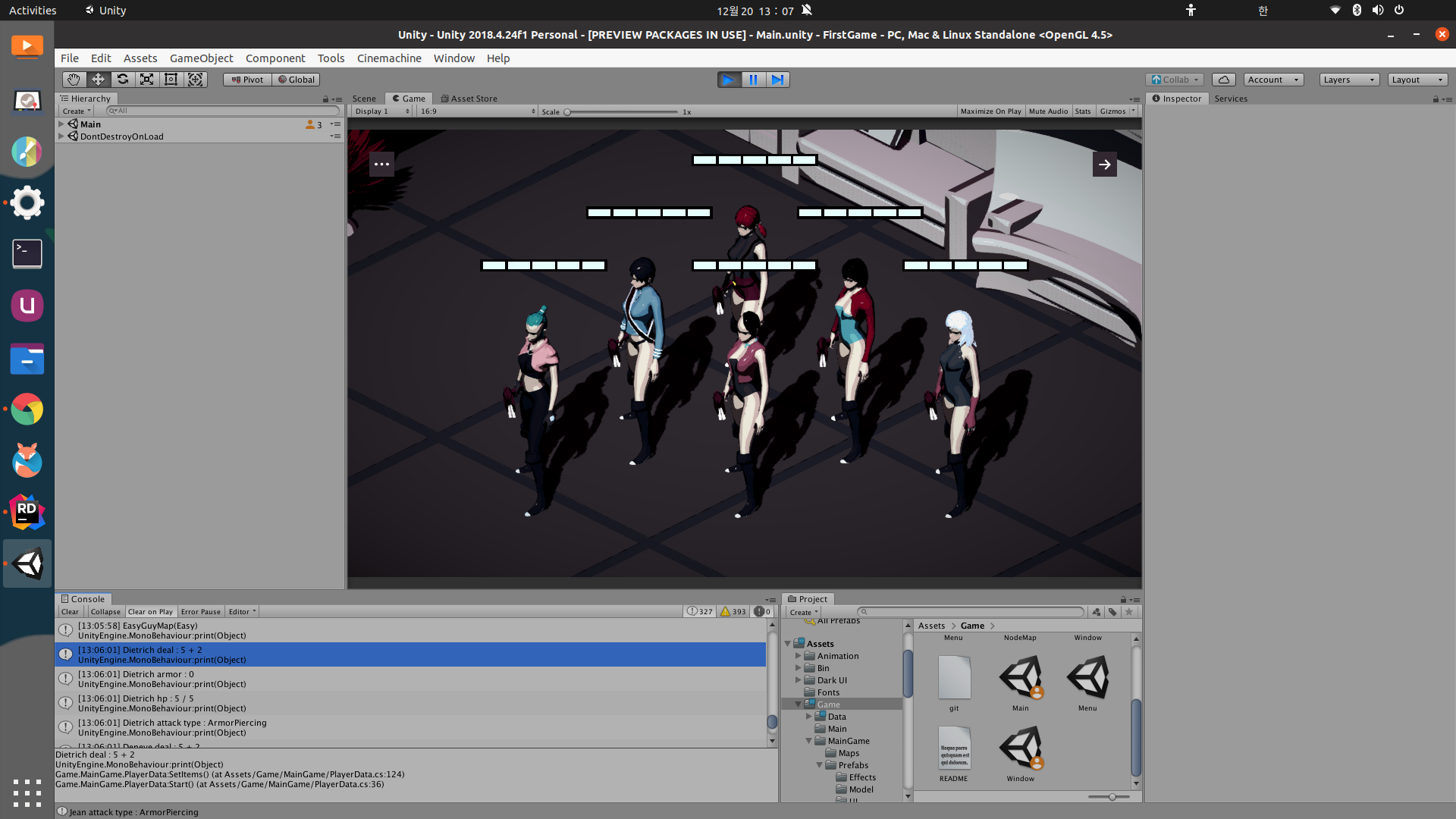
Task: Select the Rect transform tool
Action: click(x=171, y=80)
